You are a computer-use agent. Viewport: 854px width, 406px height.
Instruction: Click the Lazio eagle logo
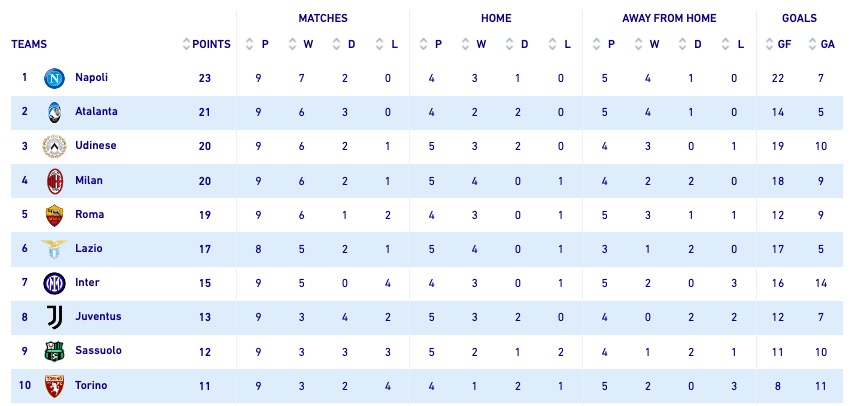click(x=54, y=249)
